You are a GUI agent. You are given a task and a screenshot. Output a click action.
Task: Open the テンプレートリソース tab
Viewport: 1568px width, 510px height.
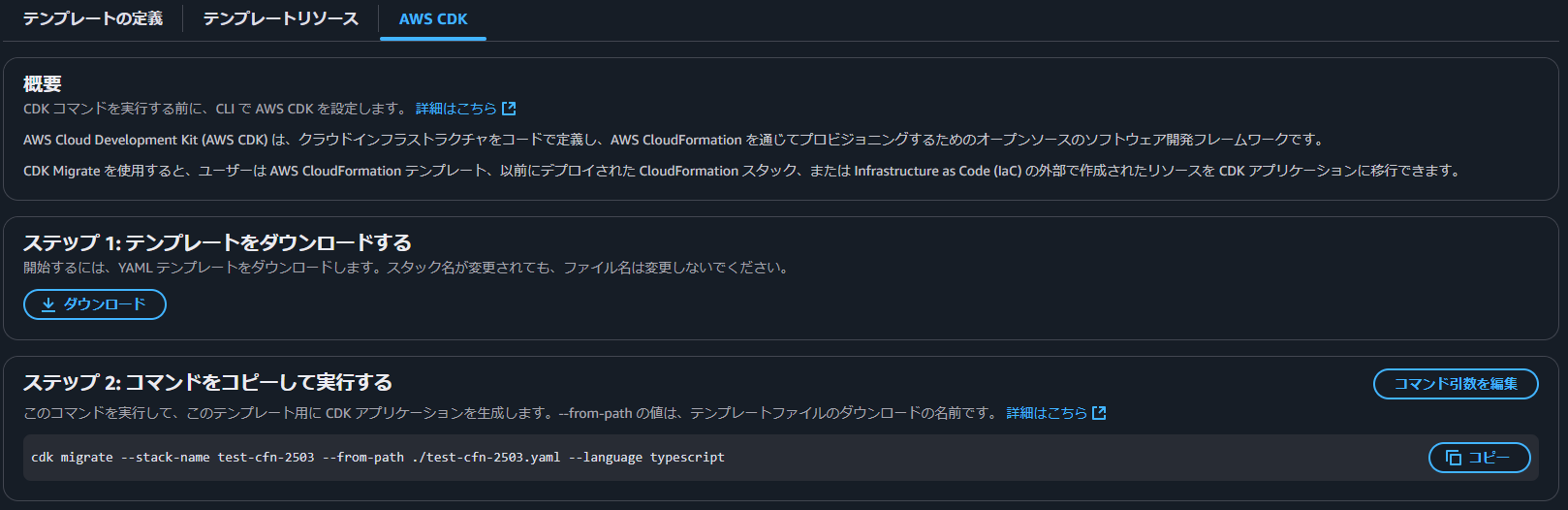281,18
